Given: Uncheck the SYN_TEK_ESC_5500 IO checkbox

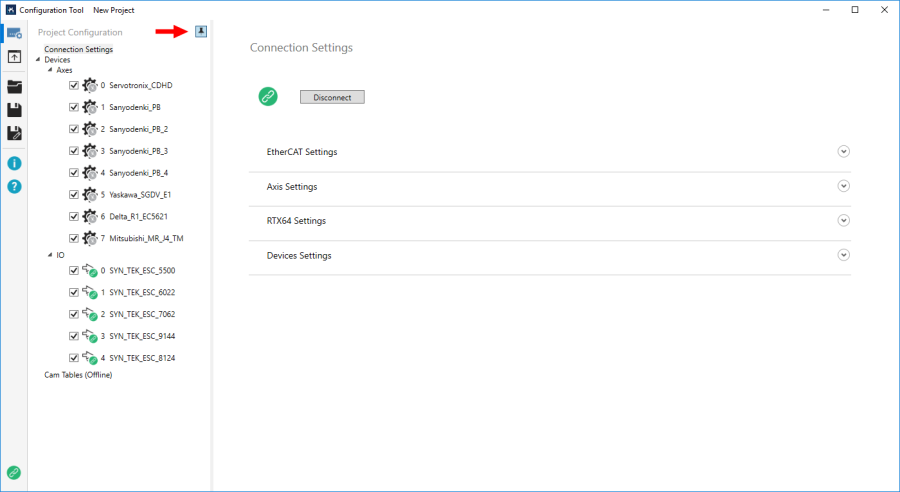Looking at the screenshot, I should click(x=73, y=270).
